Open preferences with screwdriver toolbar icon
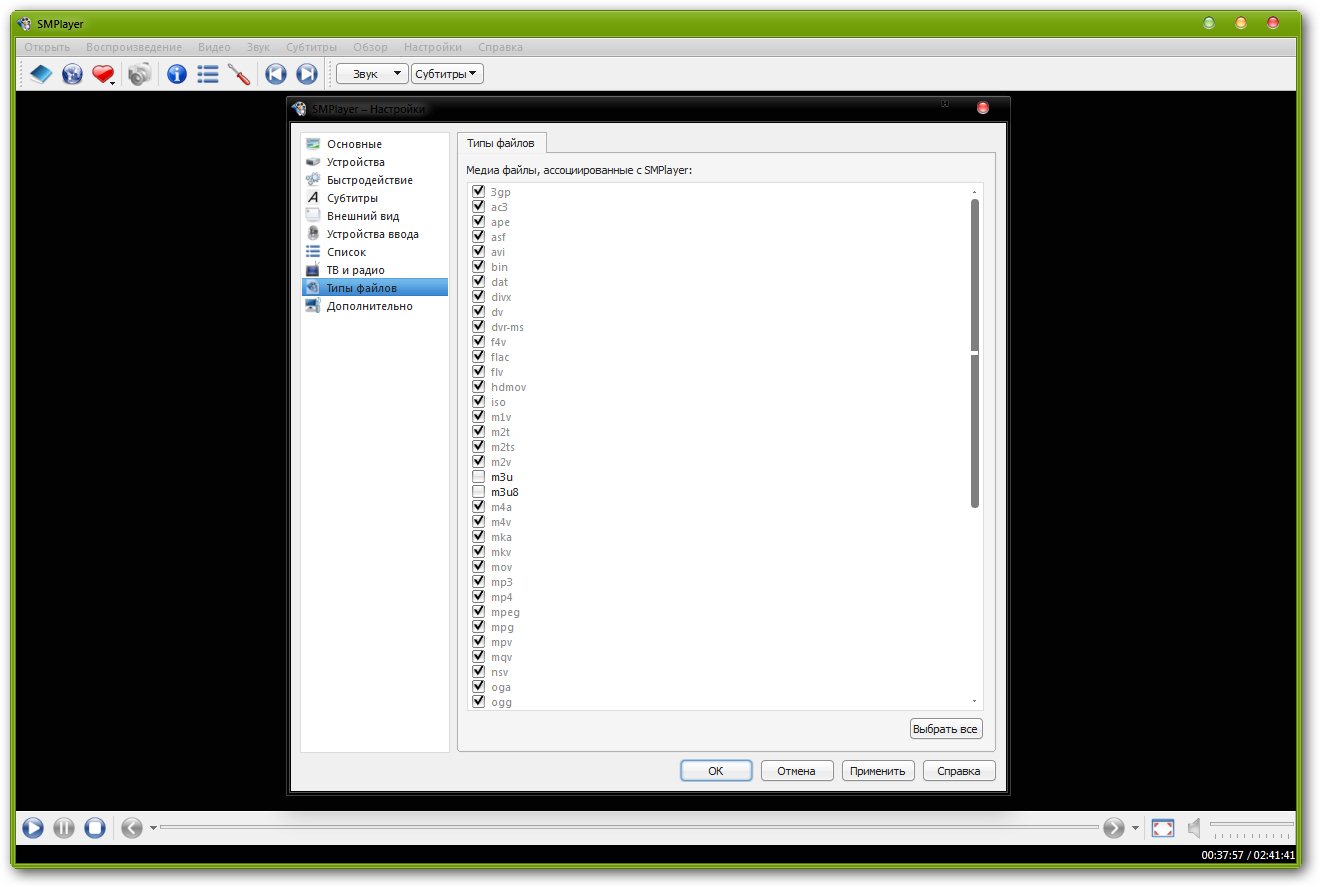This screenshot has width=1320, height=887. (239, 74)
